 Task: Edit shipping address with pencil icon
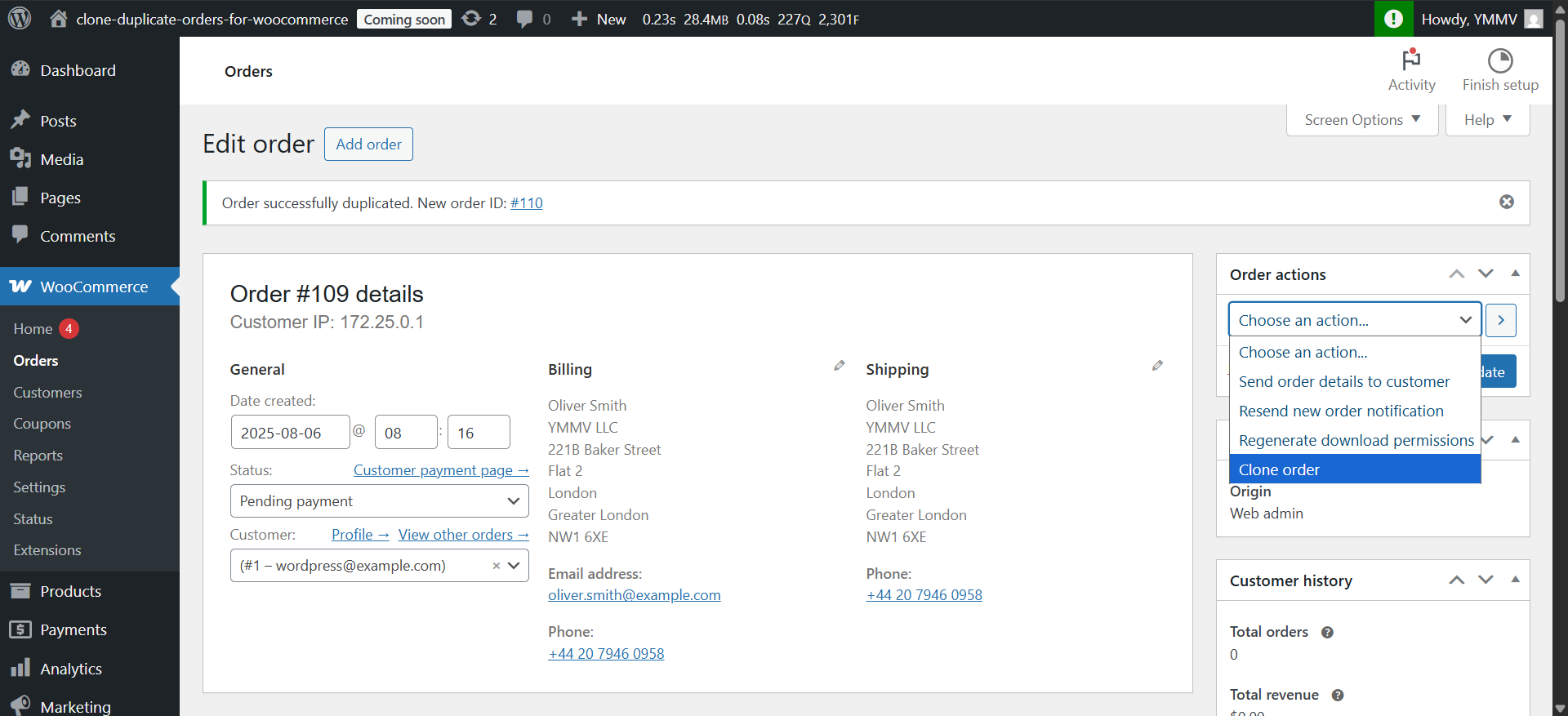pyautogui.click(x=1157, y=366)
